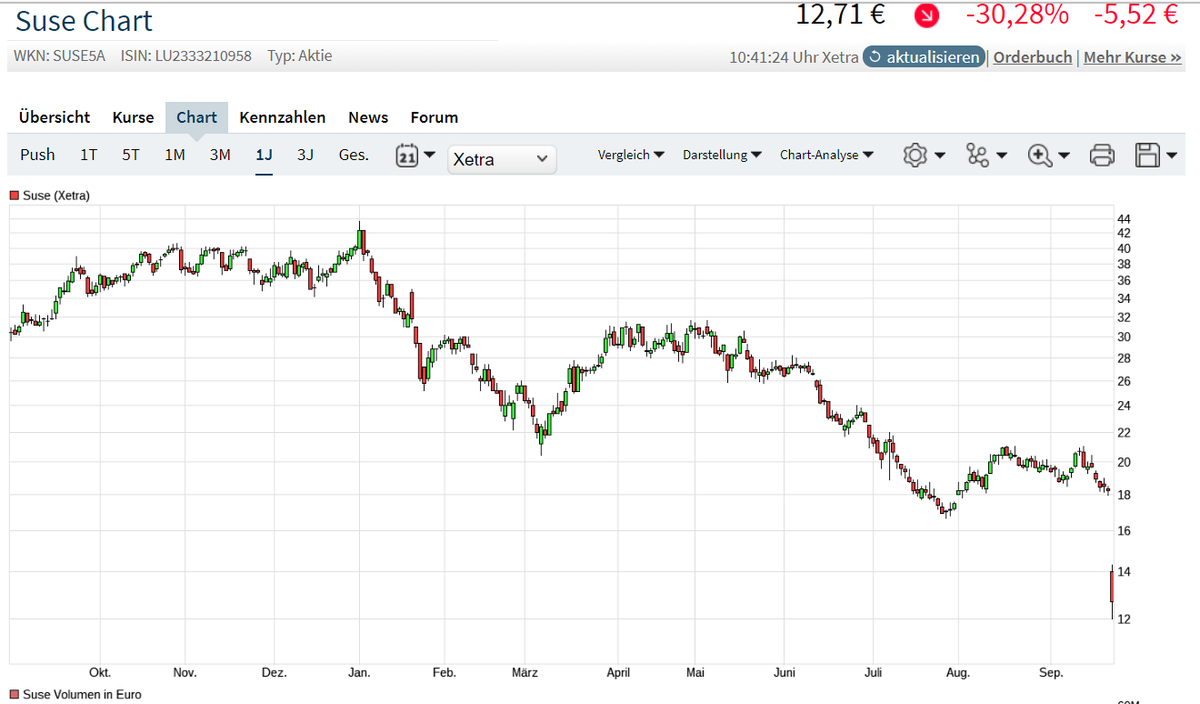Screen dimensions: 1200x704
Task: Click the Suse Chart heading
Action: coord(85,20)
